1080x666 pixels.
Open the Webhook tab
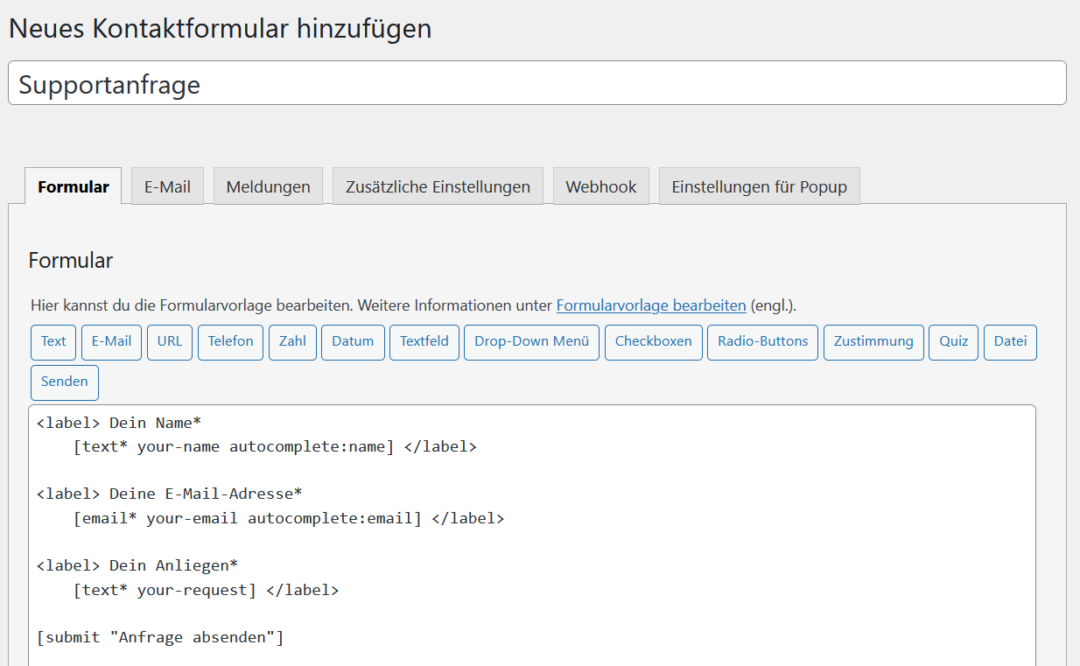(x=601, y=186)
